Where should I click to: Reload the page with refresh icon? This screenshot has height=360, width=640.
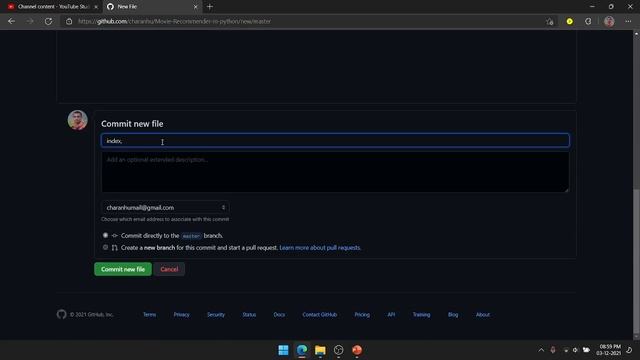48,21
